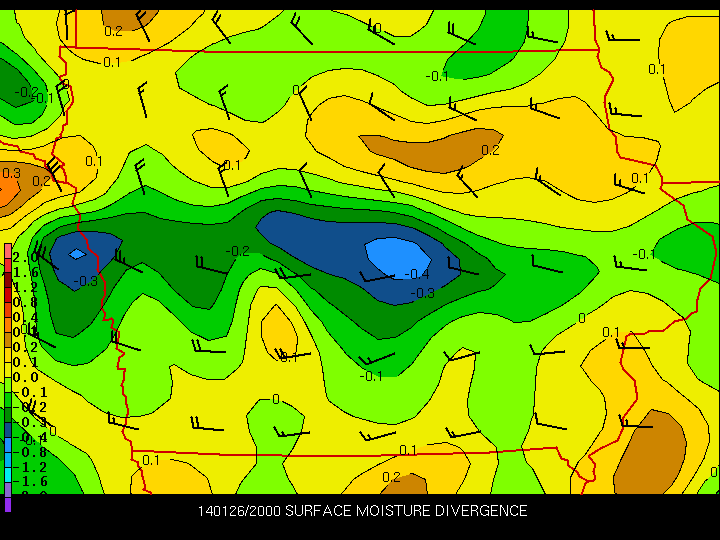Click the '-0.1' label at right near border
The image size is (720, 540).
[x=643, y=254]
